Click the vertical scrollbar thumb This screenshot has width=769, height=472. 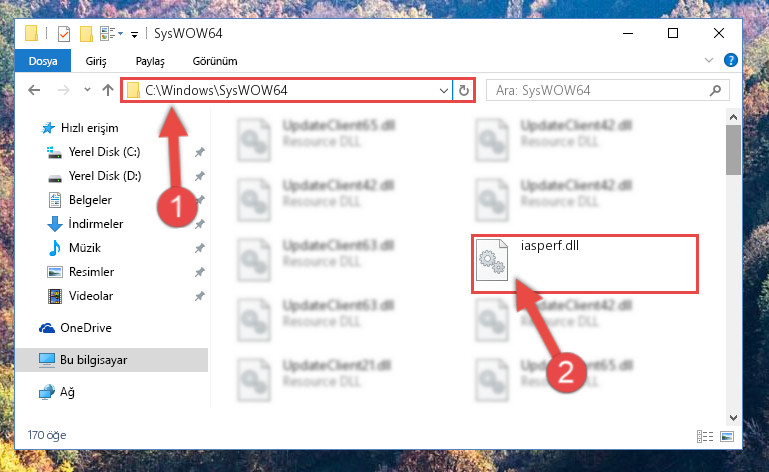point(733,150)
